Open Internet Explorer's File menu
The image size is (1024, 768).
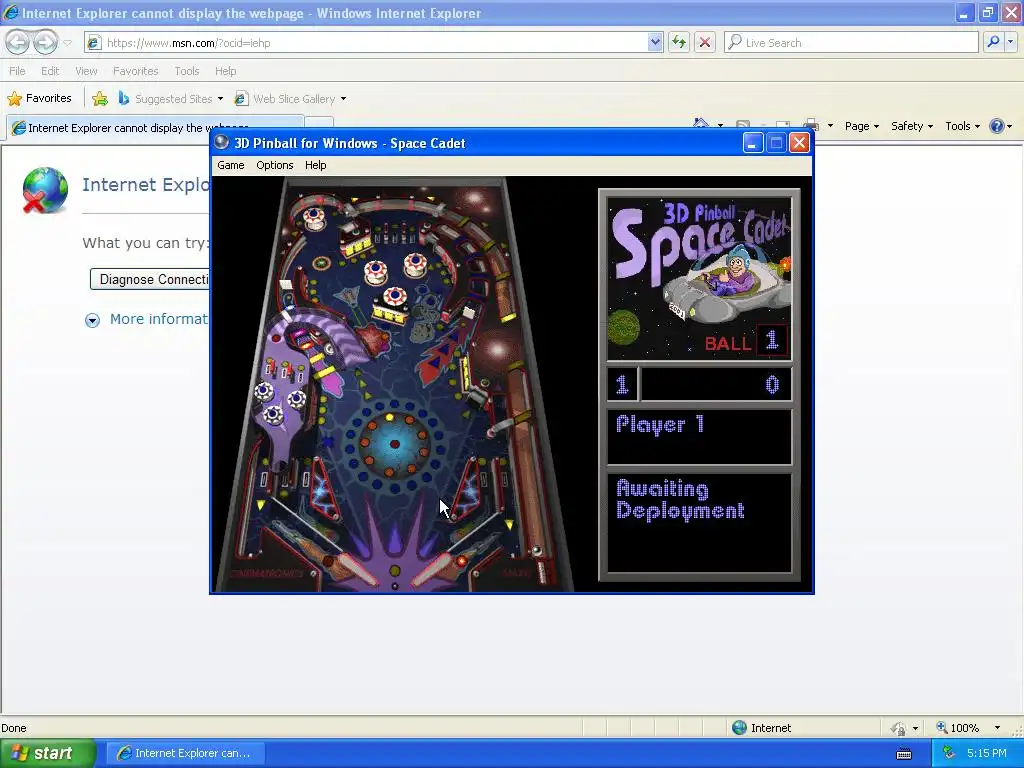click(x=17, y=71)
